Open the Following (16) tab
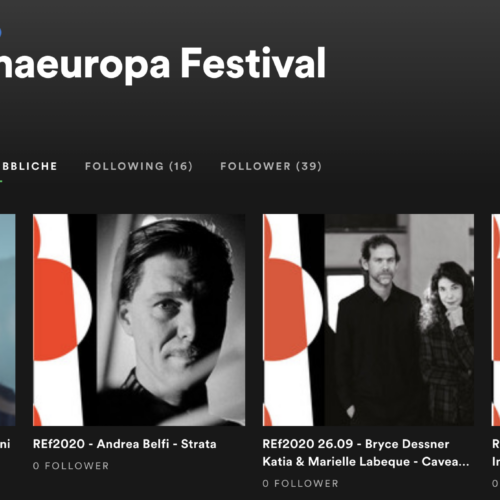Image resolution: width=500 pixels, height=500 pixels. click(x=139, y=166)
